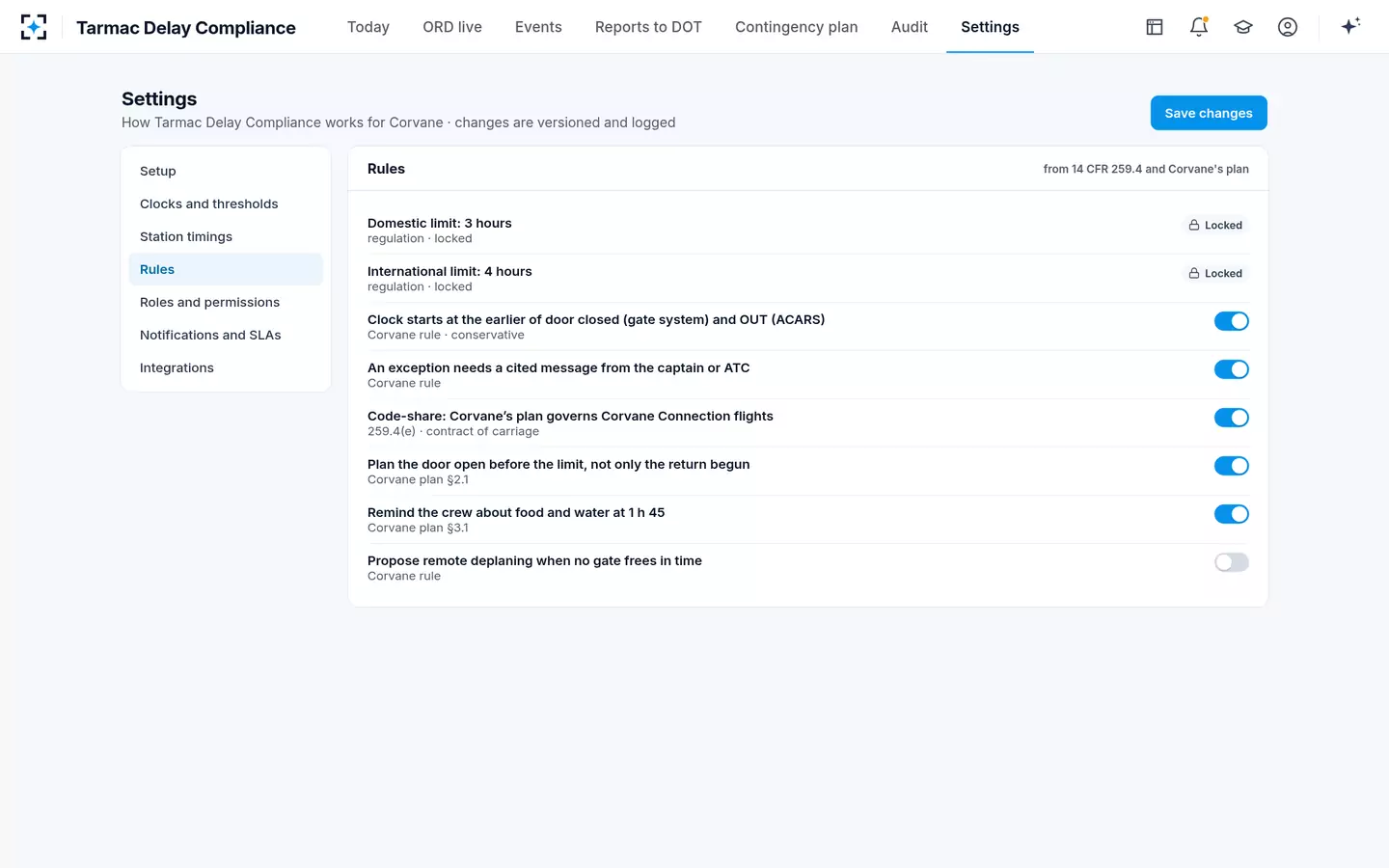
Task: Click '259.4(e) · contract of carriage' text
Action: click(453, 431)
